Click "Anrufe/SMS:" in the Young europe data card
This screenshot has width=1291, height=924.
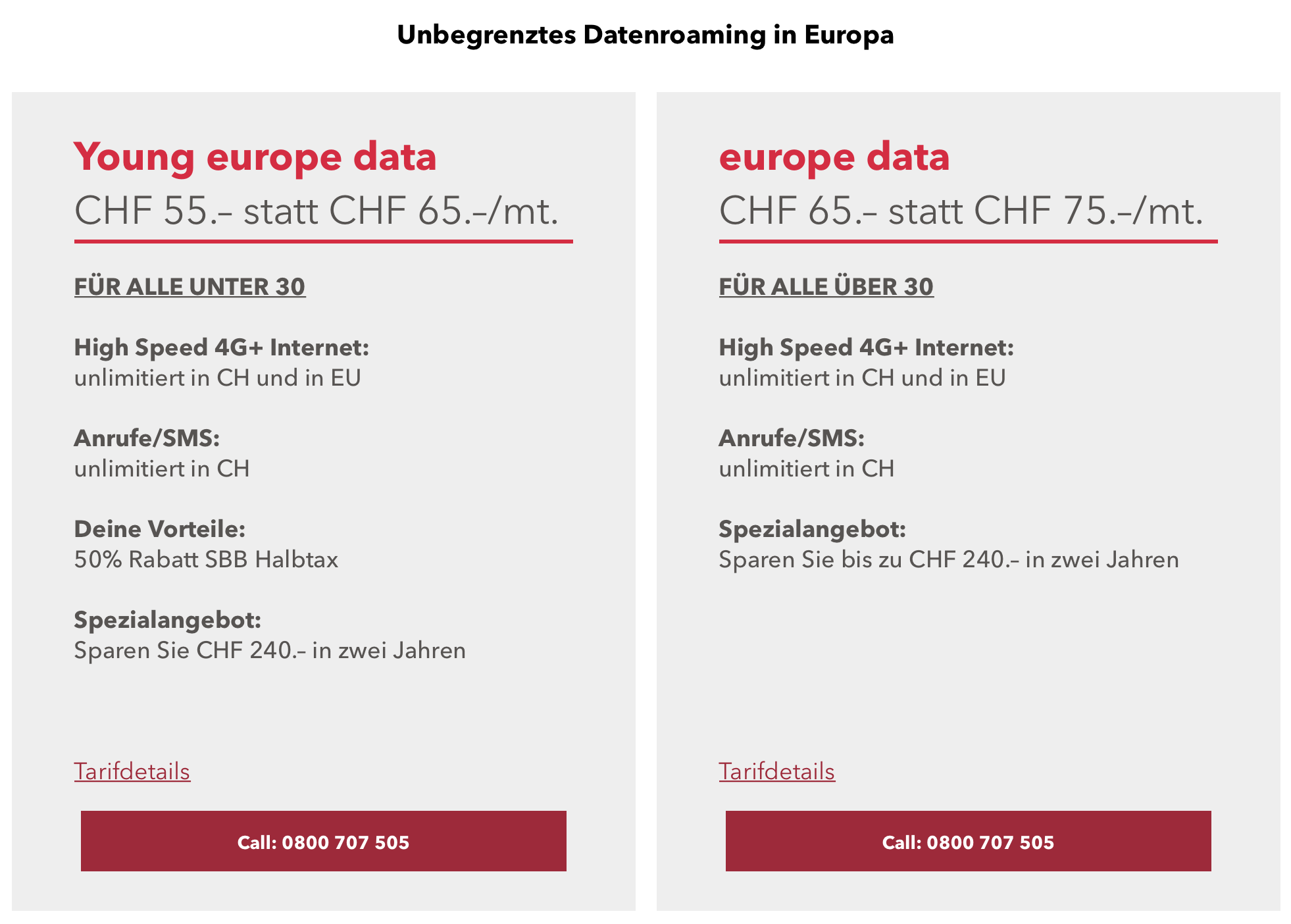(x=147, y=438)
